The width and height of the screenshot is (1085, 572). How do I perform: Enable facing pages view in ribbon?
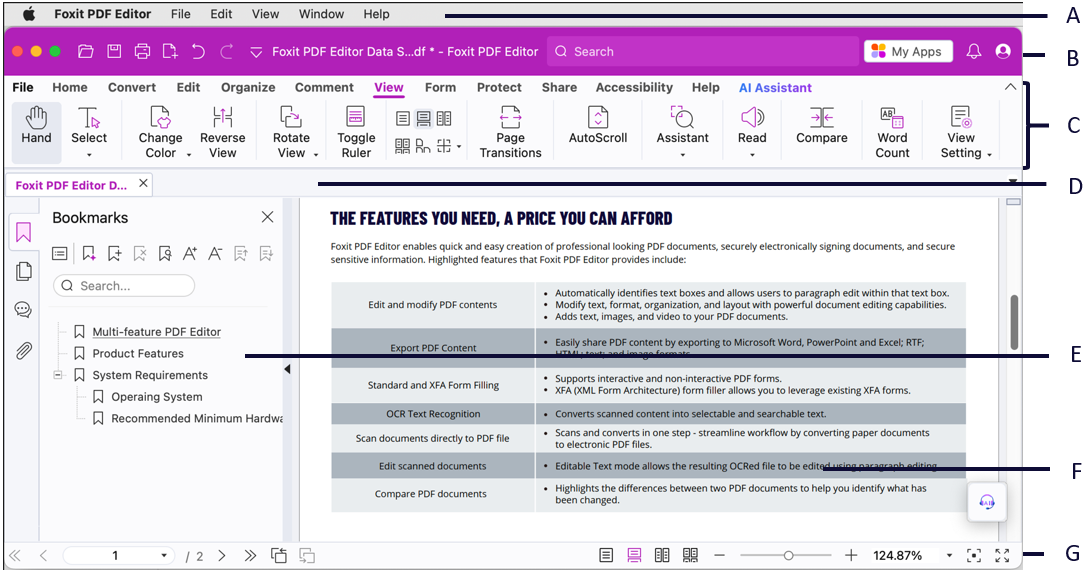click(x=444, y=118)
